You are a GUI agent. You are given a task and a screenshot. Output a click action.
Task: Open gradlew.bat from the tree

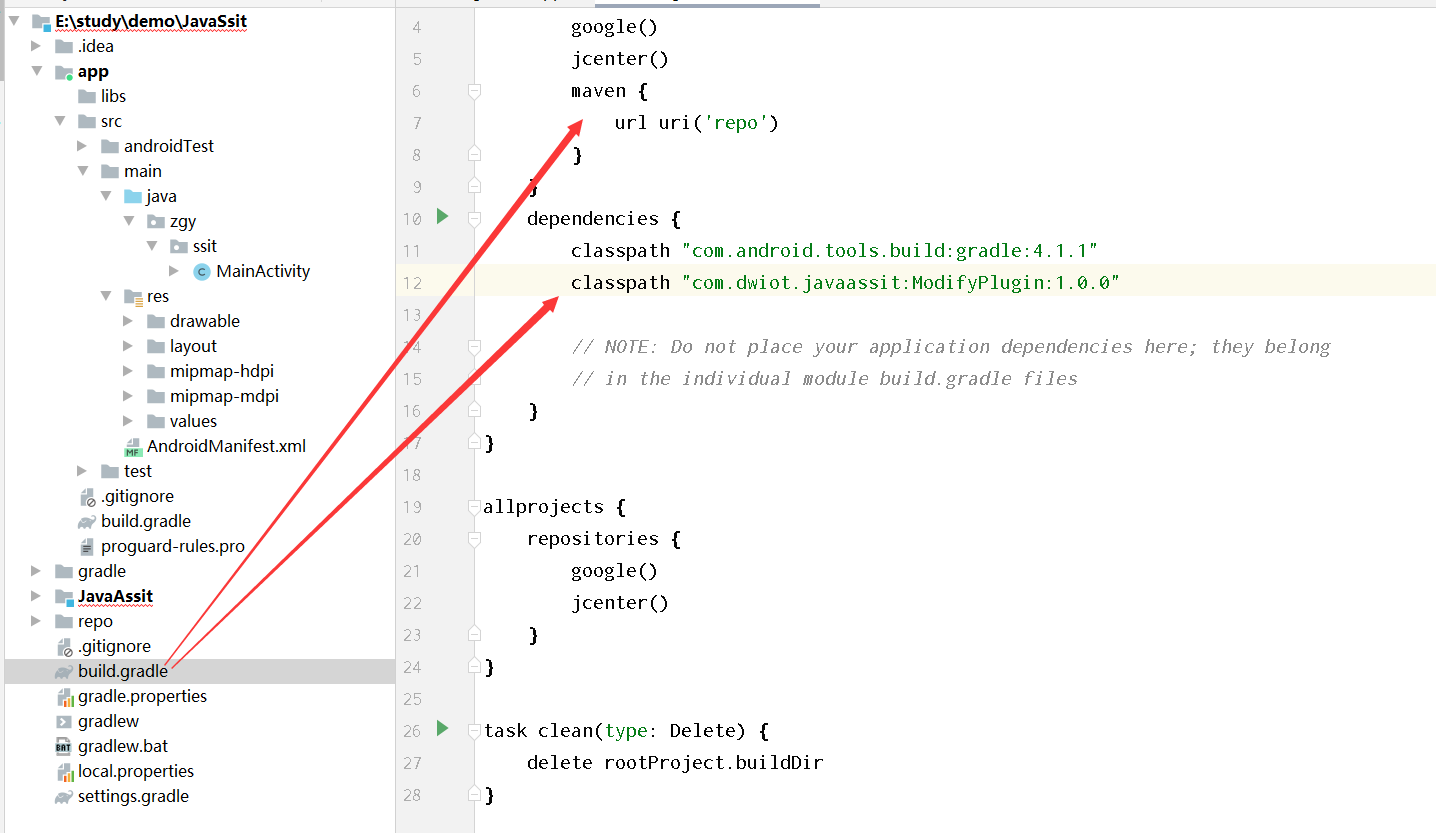point(123,747)
